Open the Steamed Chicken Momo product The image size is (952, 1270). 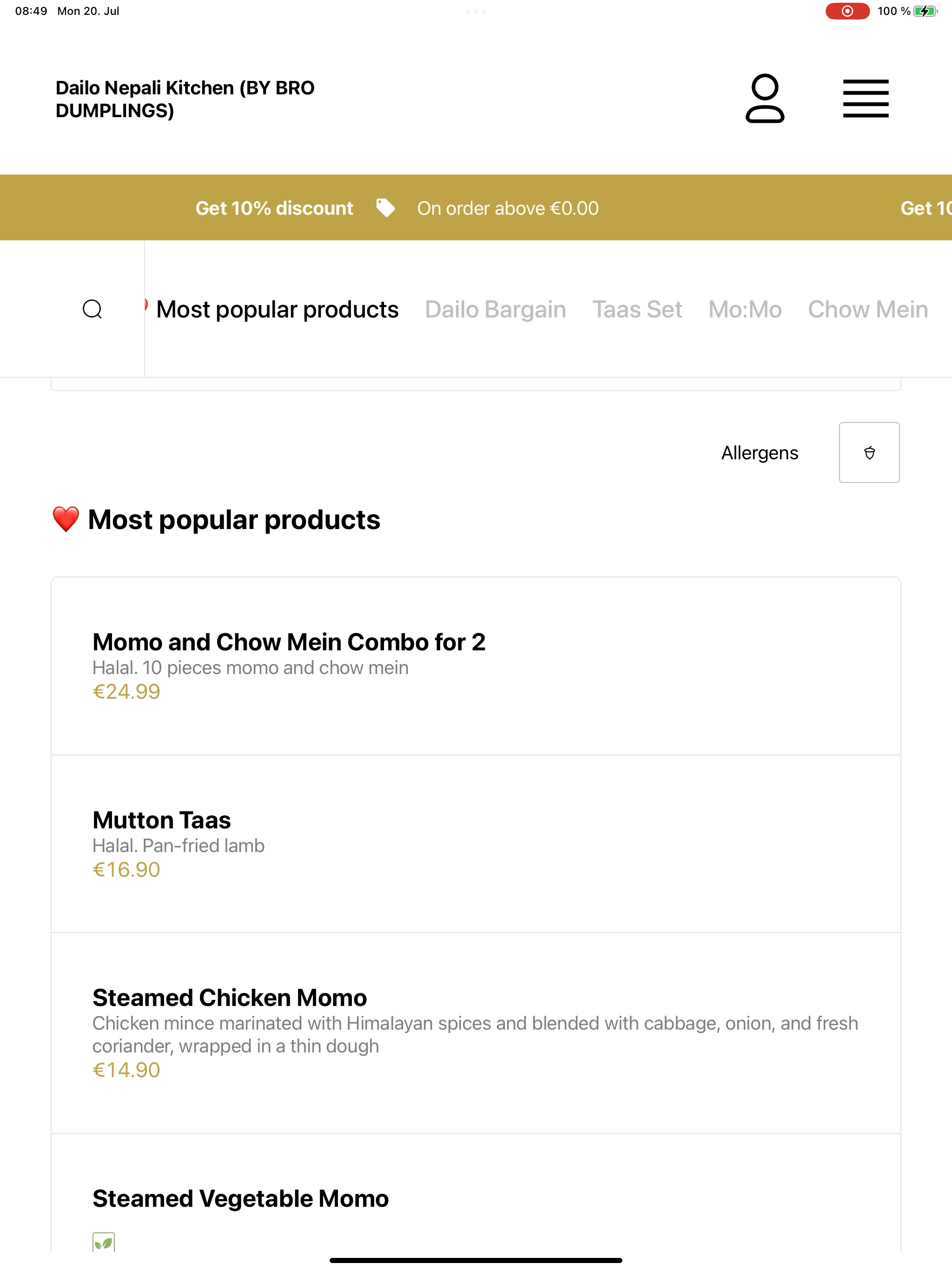[x=476, y=1033]
